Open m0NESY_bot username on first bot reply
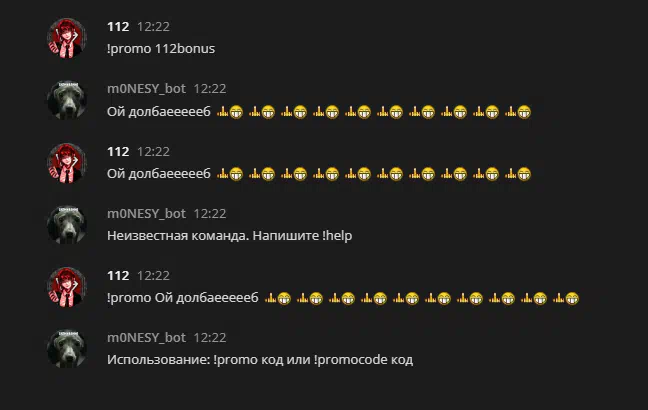This screenshot has height=410, width=648. pos(146,89)
